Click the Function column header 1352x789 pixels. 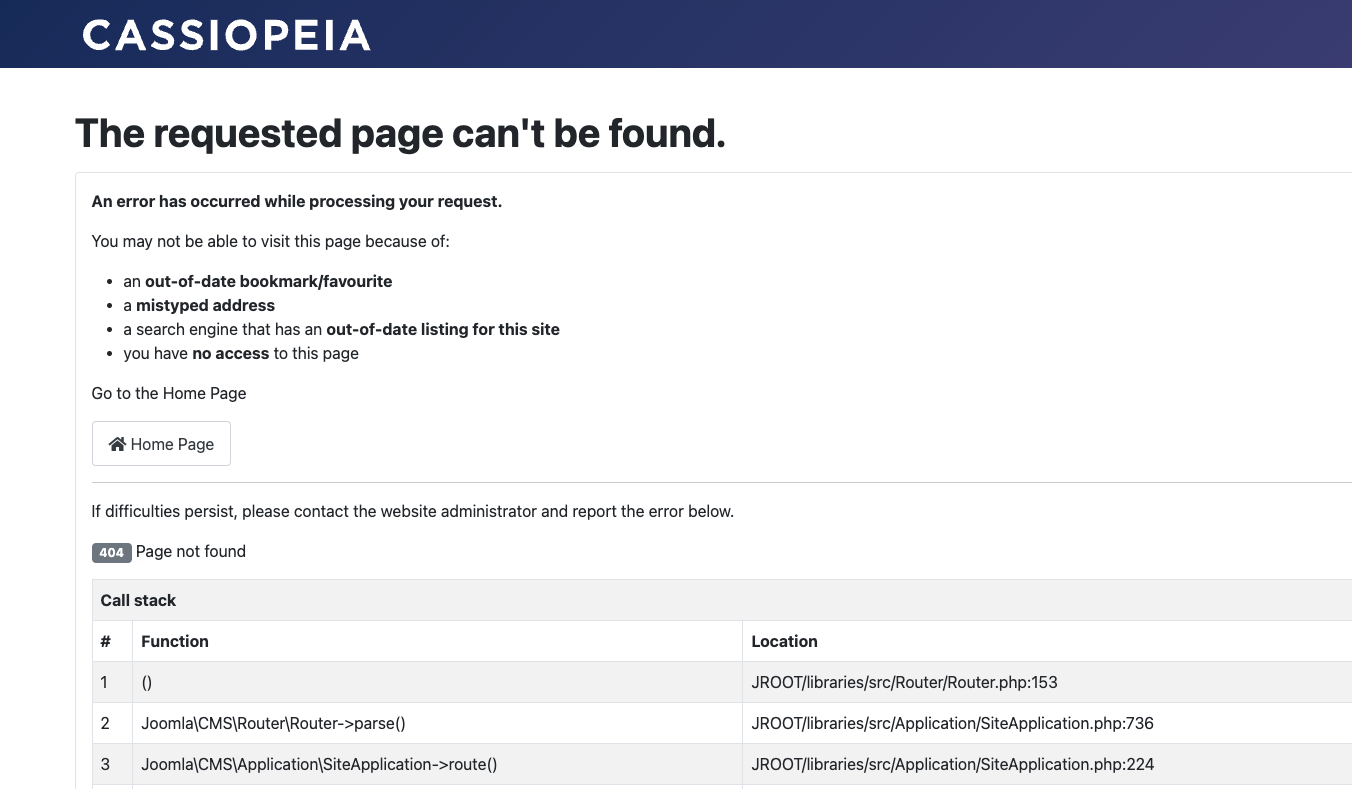(x=175, y=641)
